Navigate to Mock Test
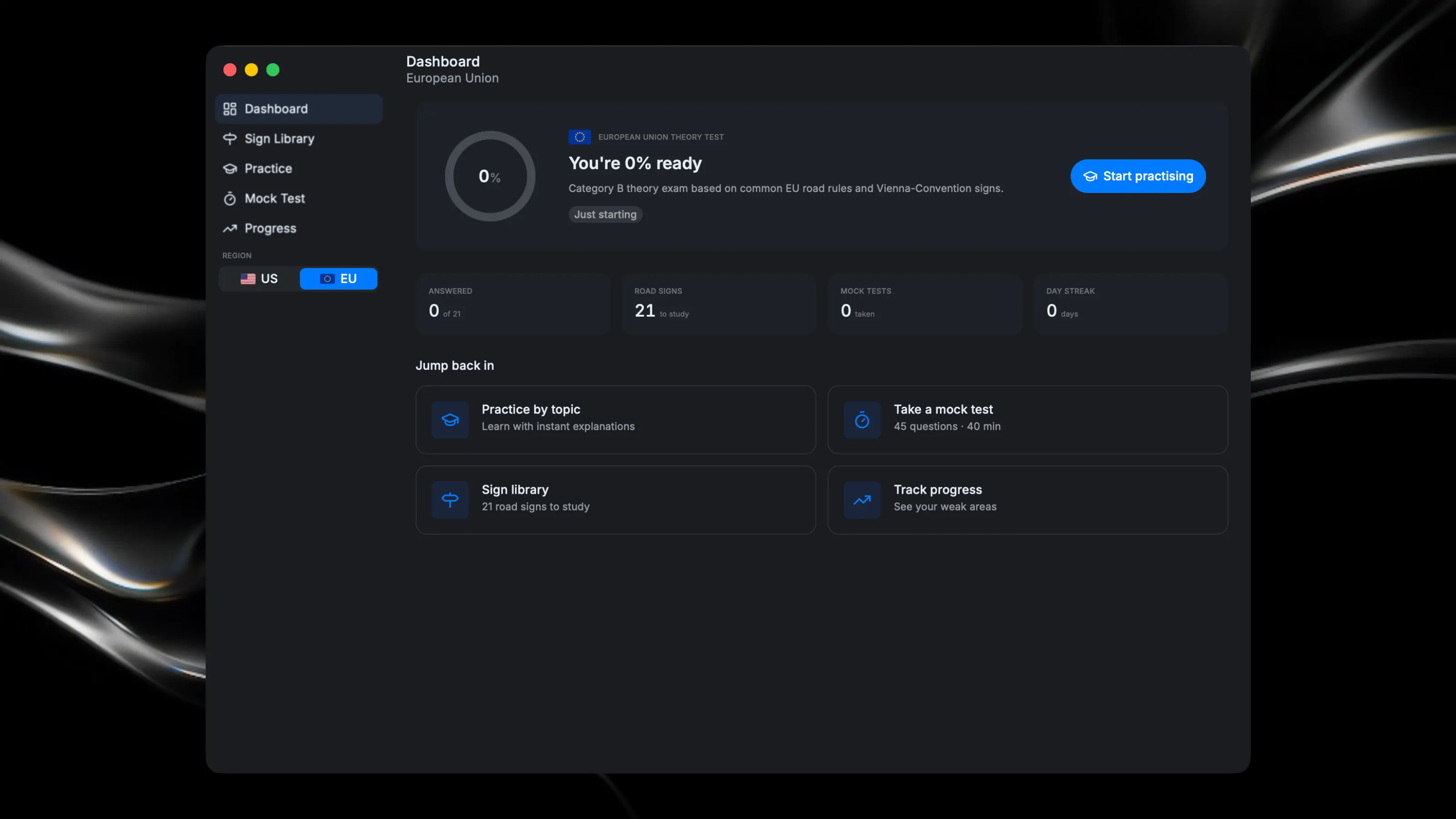The width and height of the screenshot is (1456, 819). pos(298,198)
